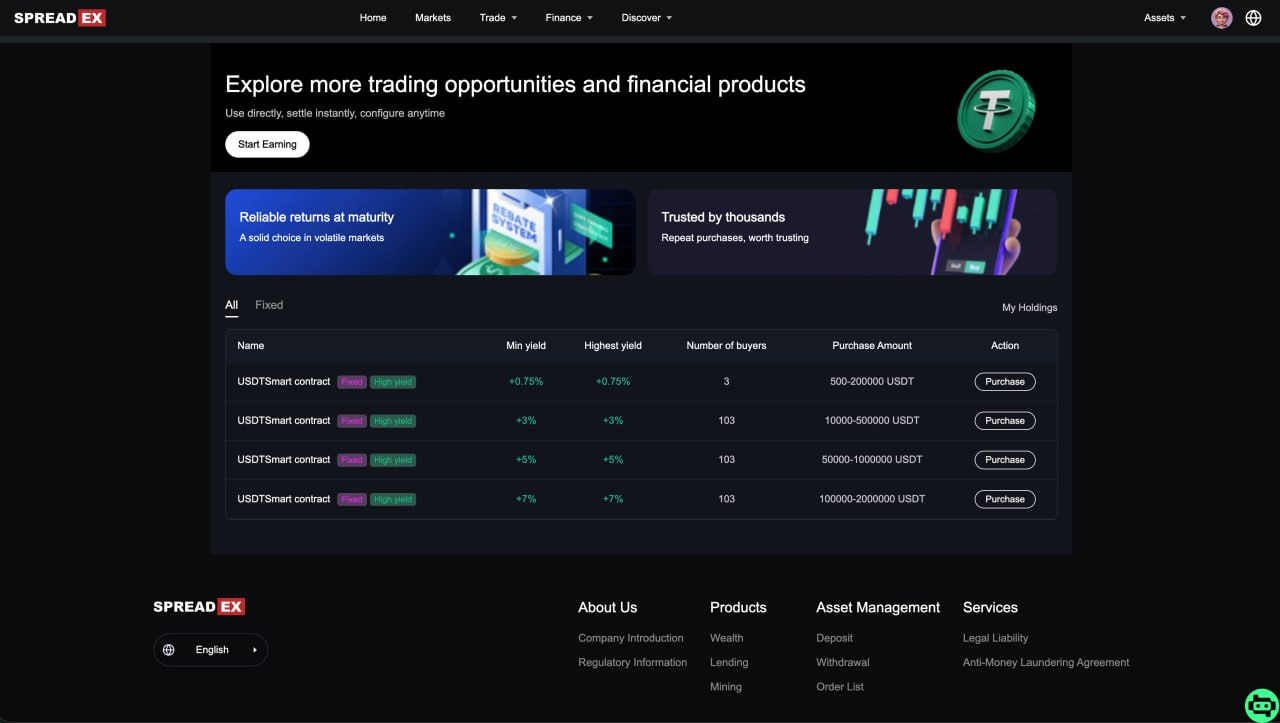Click the Asset Management footer heading
This screenshot has width=1280, height=723.
(878, 607)
